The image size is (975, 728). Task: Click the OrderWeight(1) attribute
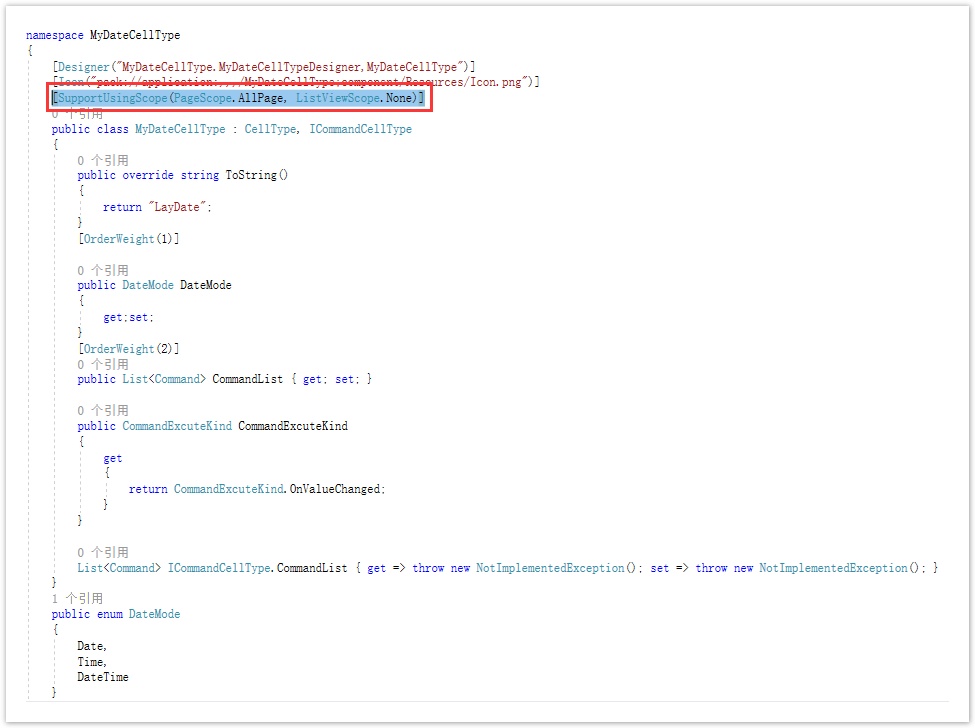pos(128,239)
